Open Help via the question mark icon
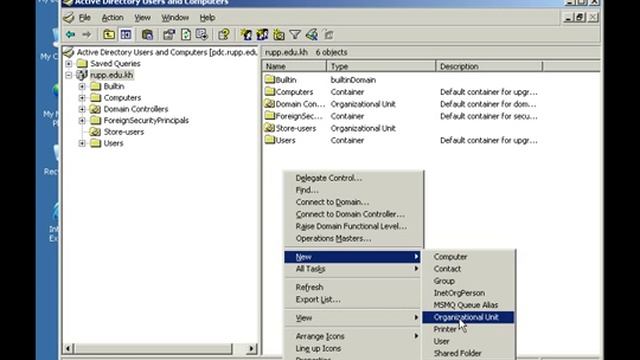640x360 pixels. coord(224,35)
